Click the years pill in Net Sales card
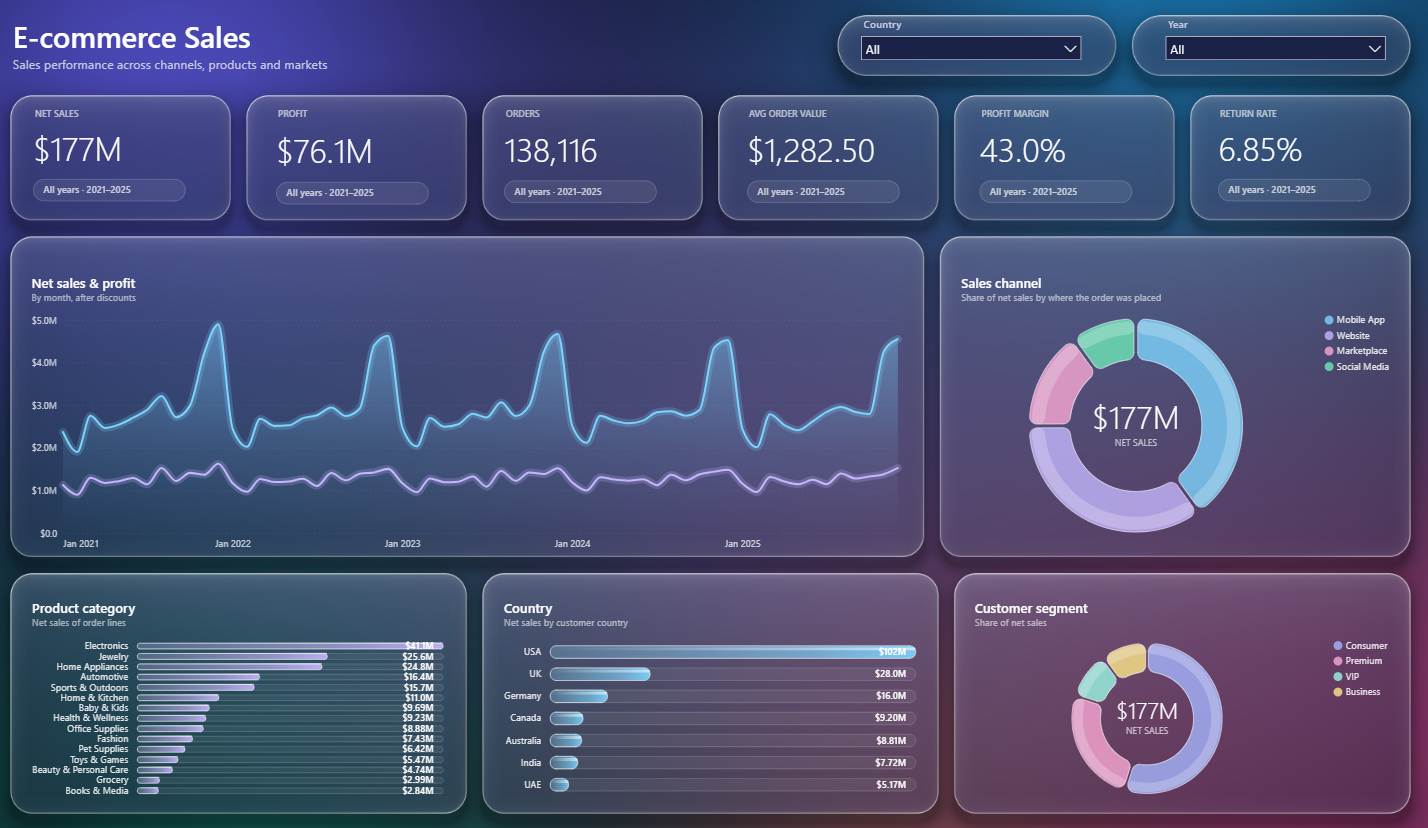 [x=109, y=190]
